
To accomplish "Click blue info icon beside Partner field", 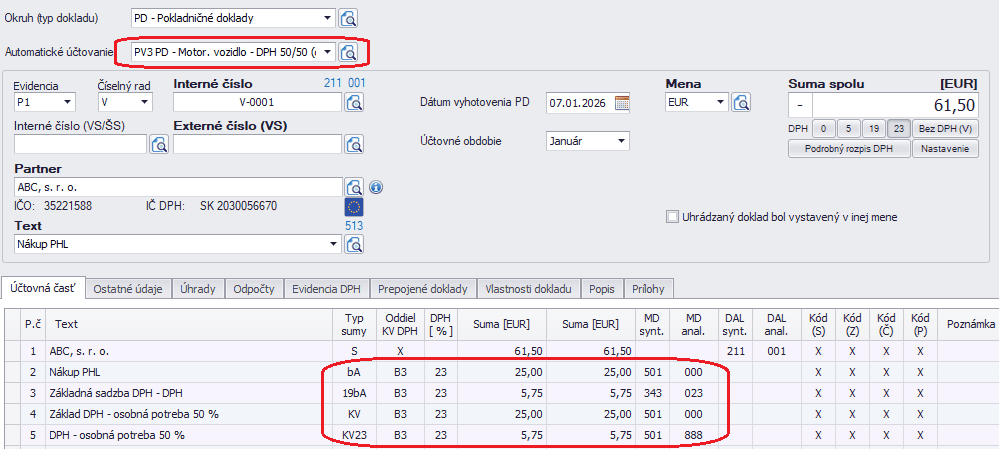I will point(376,187).
